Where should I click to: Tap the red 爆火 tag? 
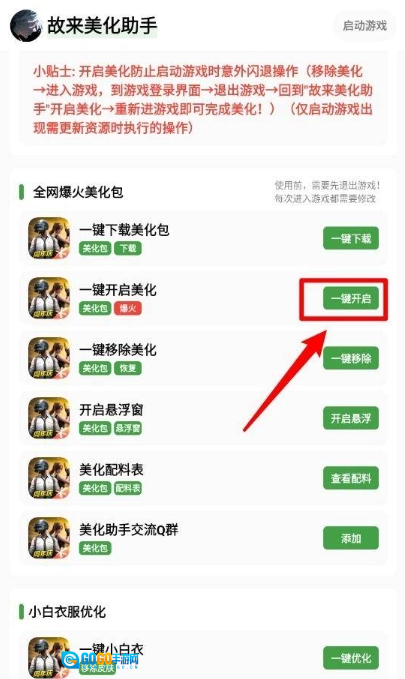pos(128,308)
